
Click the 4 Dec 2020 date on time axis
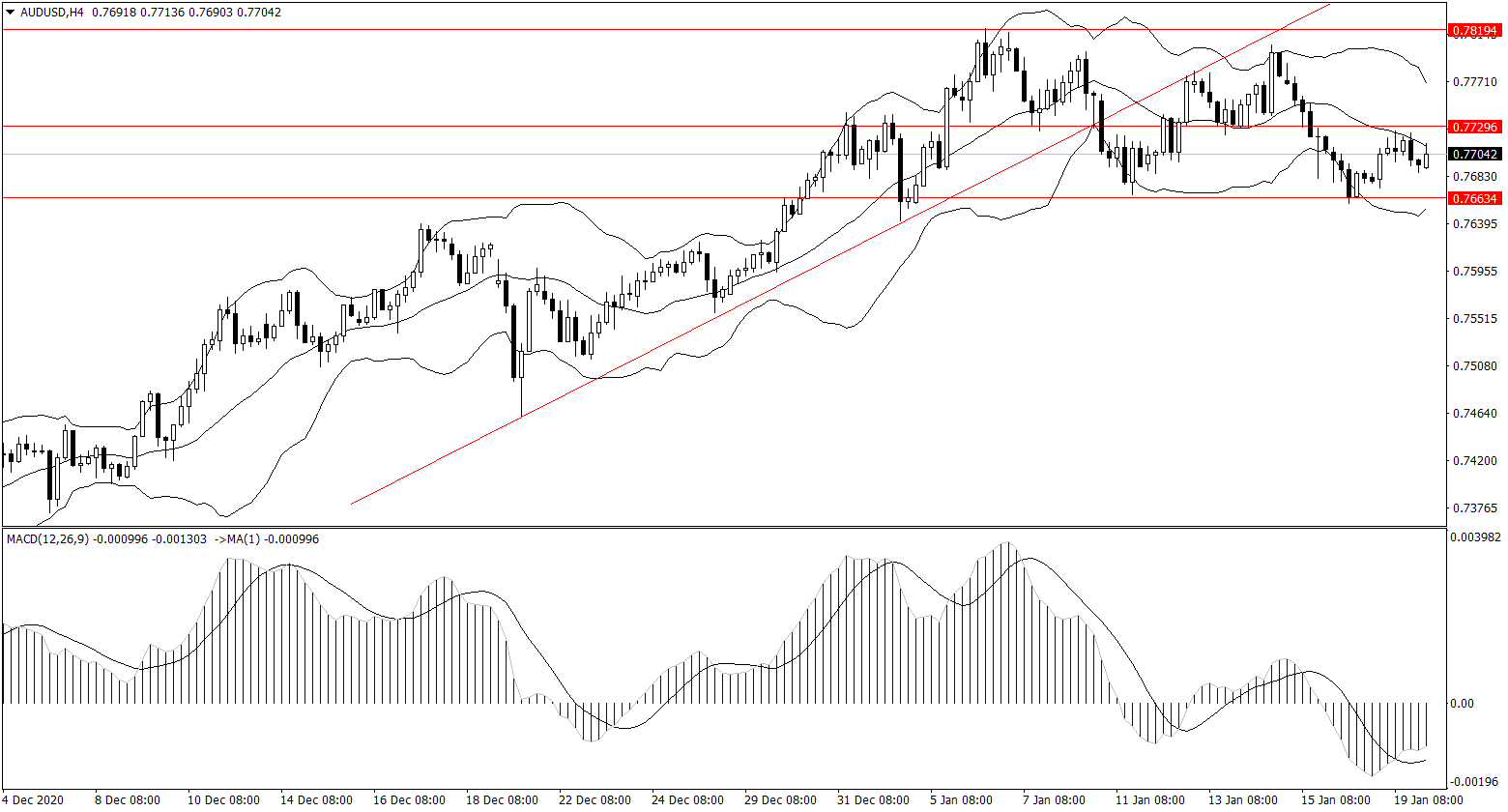tap(35, 800)
